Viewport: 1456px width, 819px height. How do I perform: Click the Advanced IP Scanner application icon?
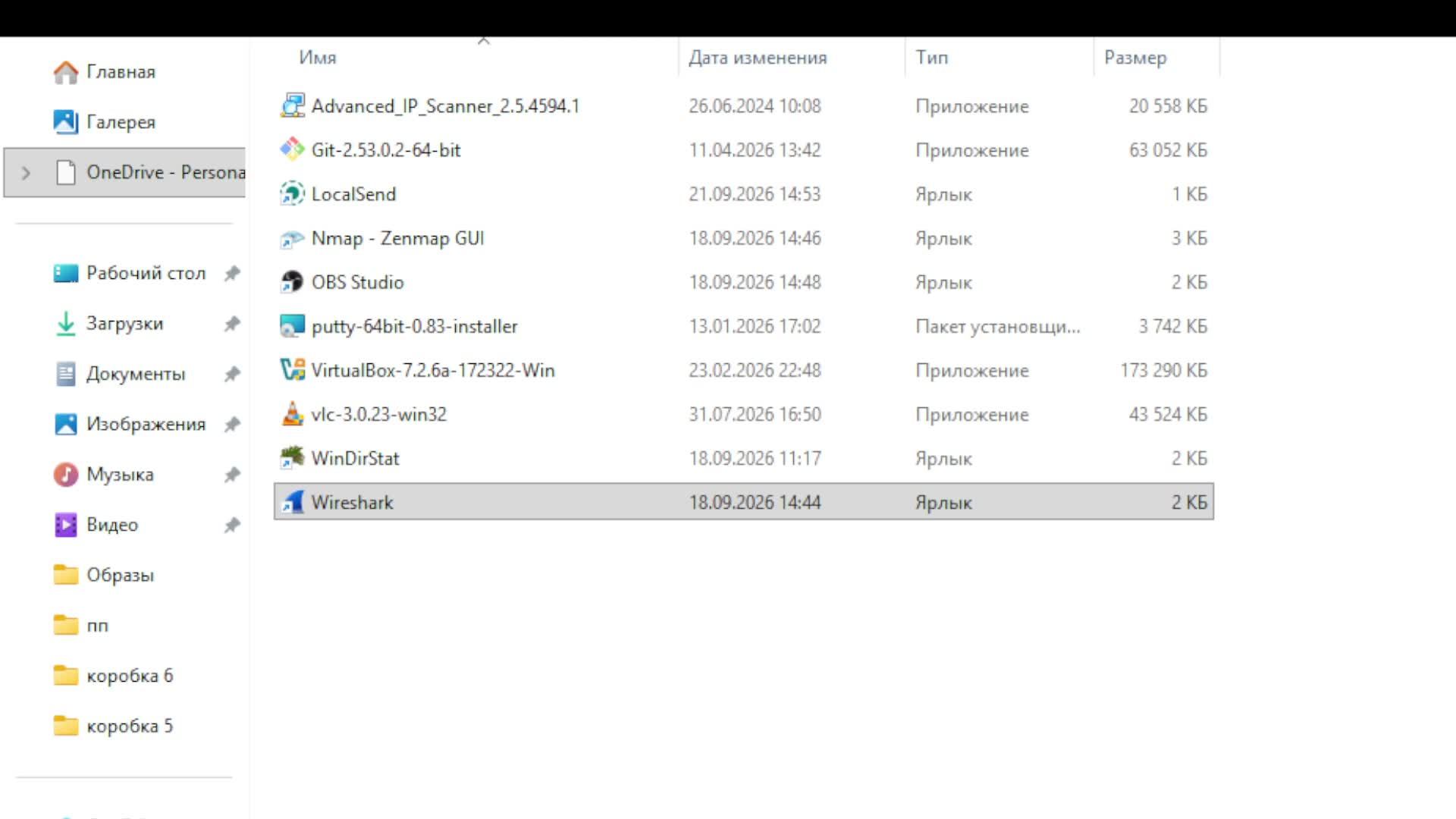292,105
